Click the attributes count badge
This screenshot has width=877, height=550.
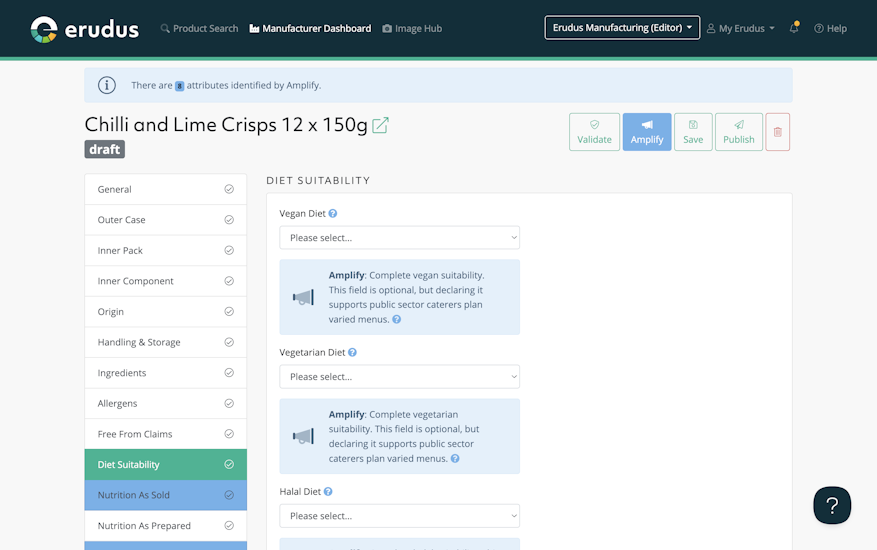point(180,86)
